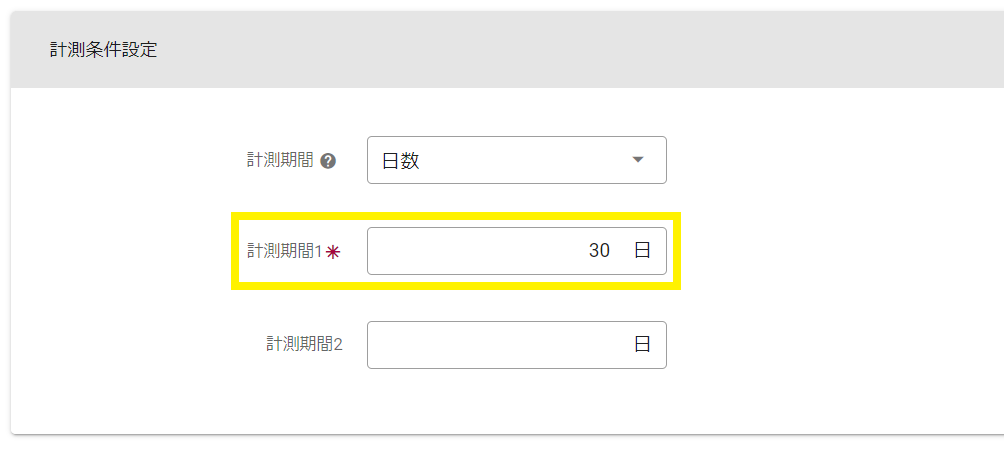Click the 日 unit in 計測期間2 field
This screenshot has height=454, width=1004.
pos(642,345)
